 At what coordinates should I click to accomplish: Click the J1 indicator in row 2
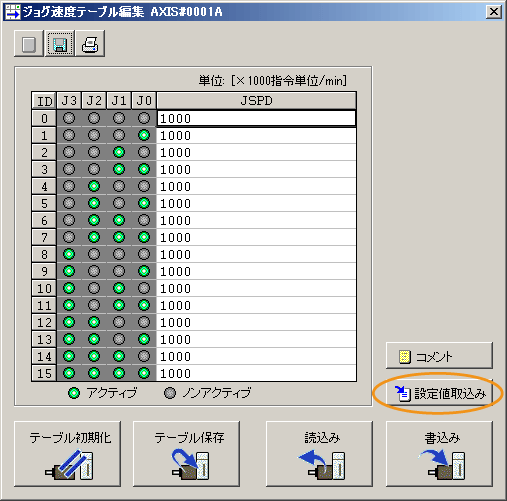pyautogui.click(x=119, y=152)
